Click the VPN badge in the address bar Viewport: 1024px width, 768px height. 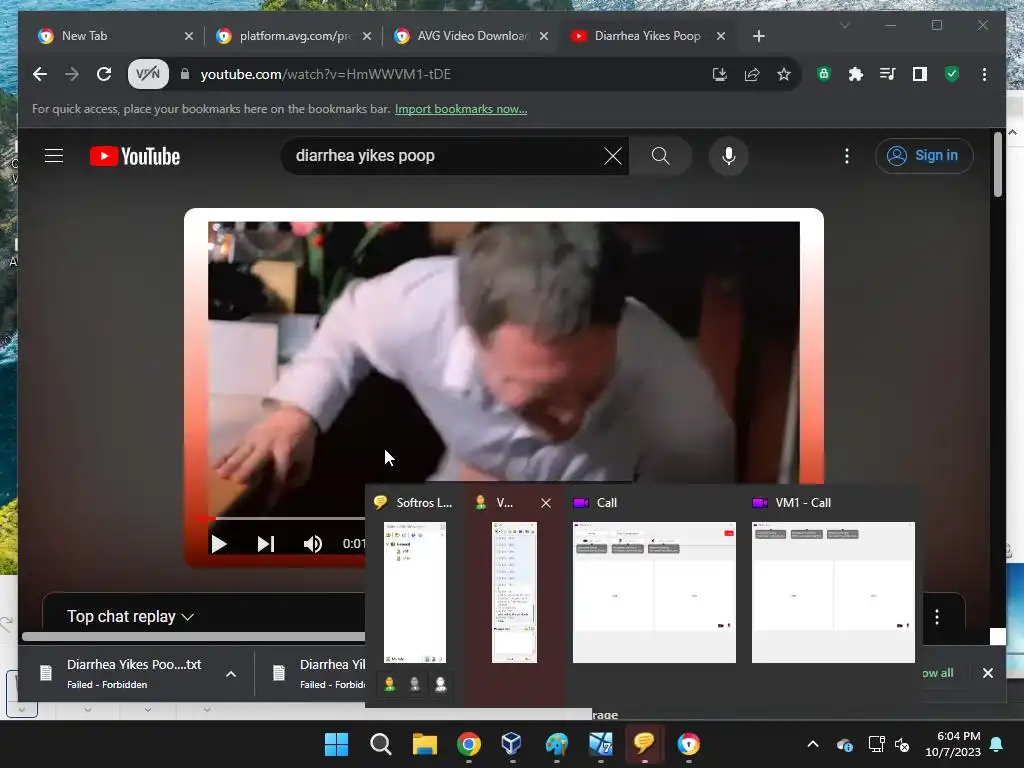point(148,74)
